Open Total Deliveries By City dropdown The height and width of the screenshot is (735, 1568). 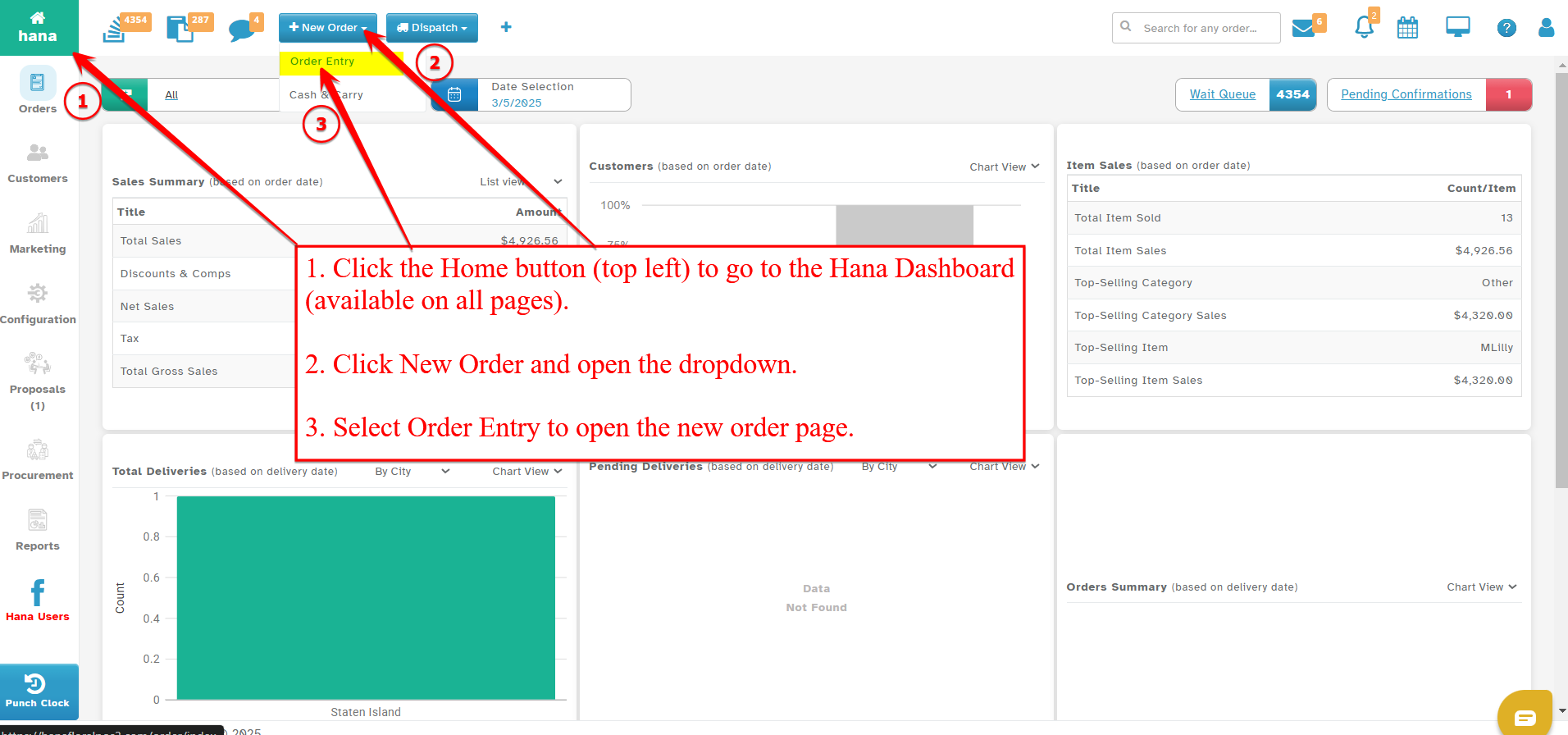(x=413, y=472)
